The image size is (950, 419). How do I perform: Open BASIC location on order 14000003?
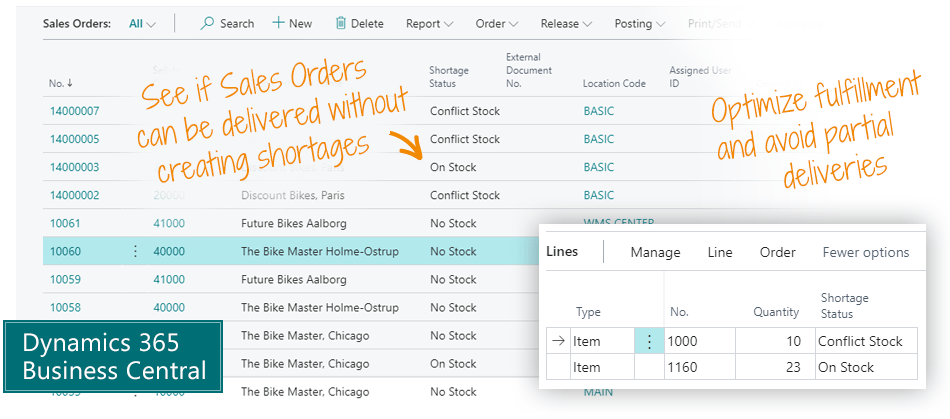(599, 167)
